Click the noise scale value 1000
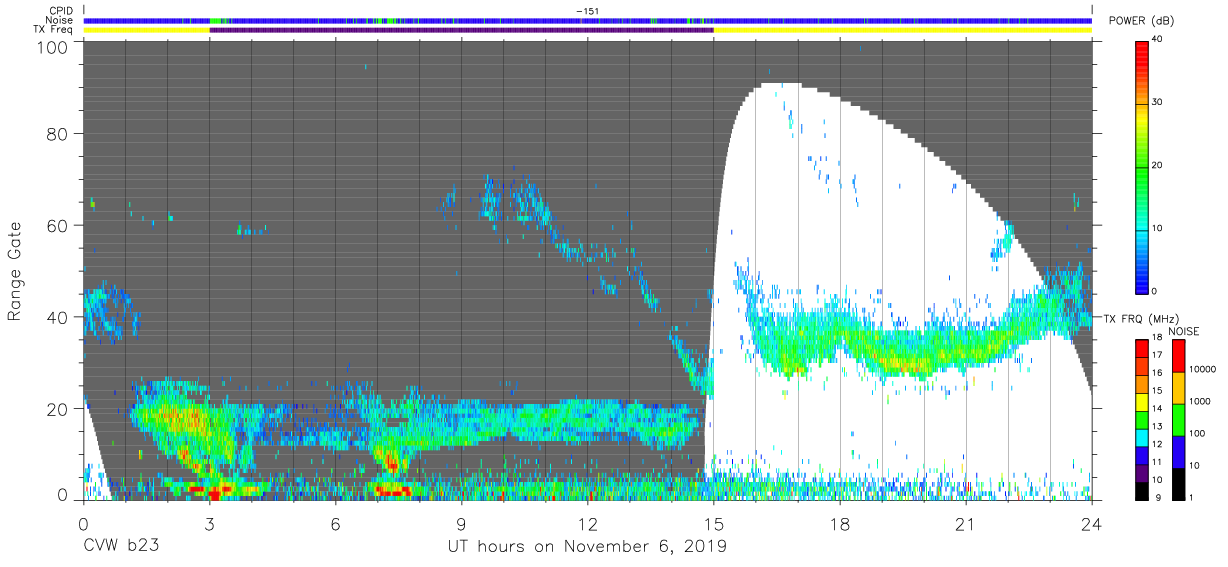Viewport: 1228px width, 567px height. point(1200,401)
